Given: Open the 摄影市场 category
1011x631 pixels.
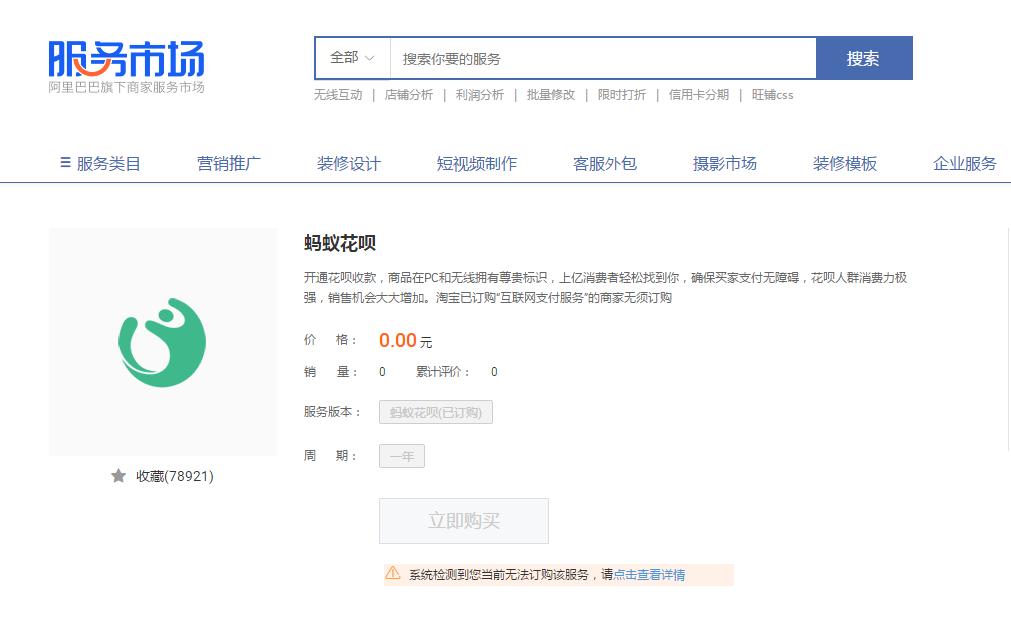Looking at the screenshot, I should [724, 163].
